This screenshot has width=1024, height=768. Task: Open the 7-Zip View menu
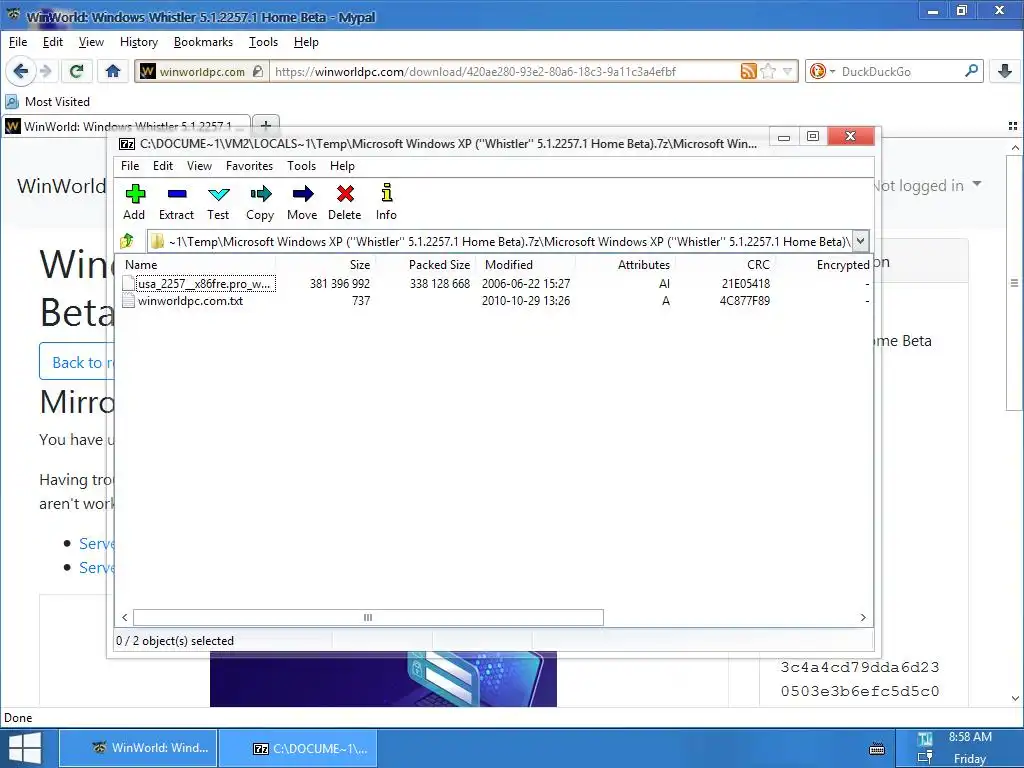[x=199, y=166]
